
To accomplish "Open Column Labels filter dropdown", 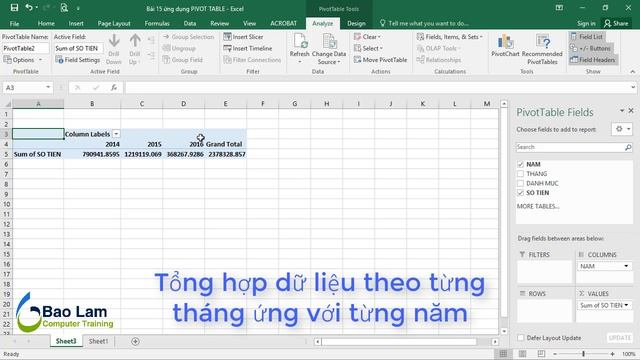I will tap(116, 134).
